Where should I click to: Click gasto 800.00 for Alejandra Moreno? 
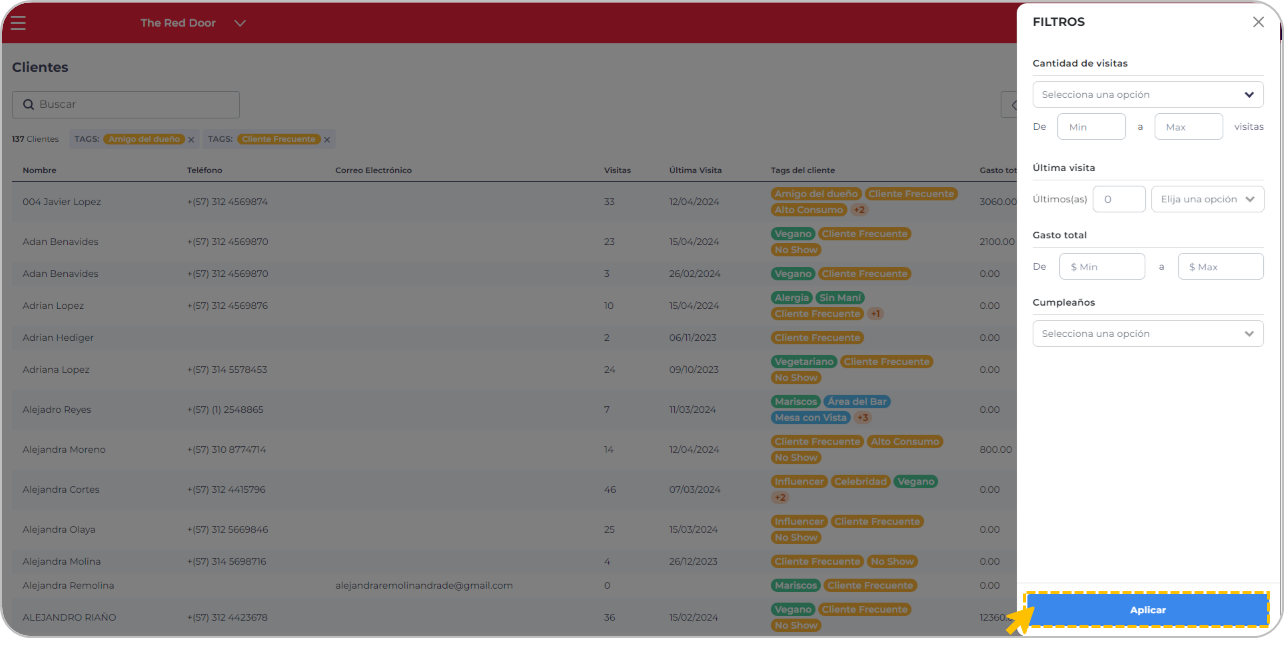click(x=996, y=450)
